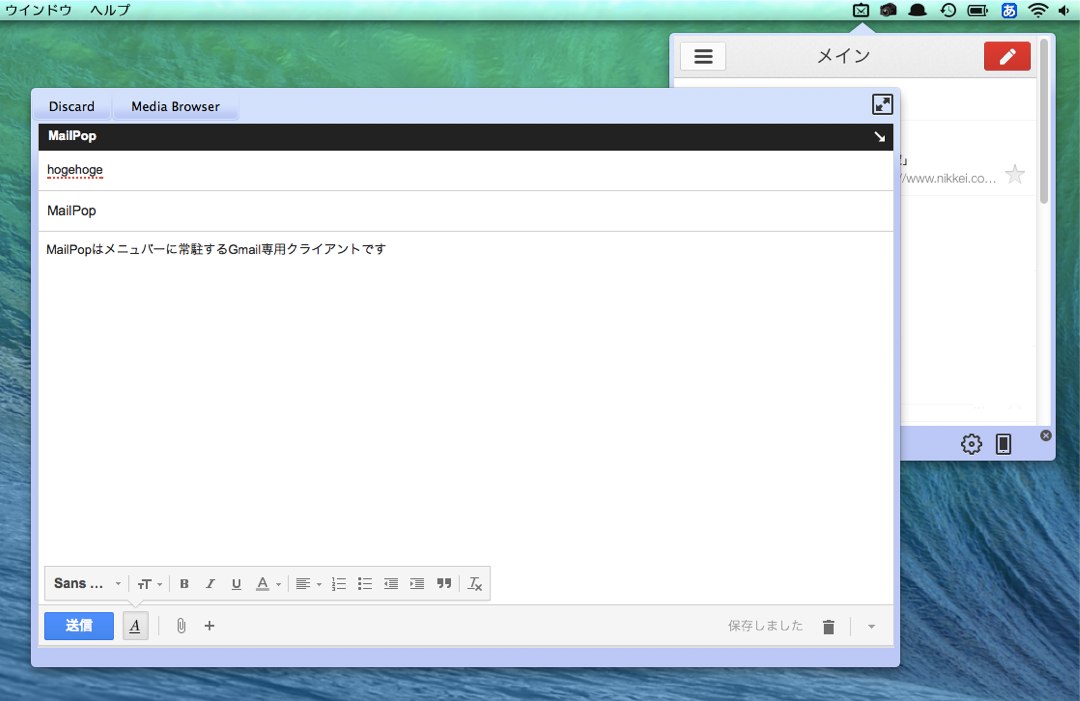This screenshot has height=701, width=1080.
Task: Close the MailPop panel with x
Action: click(1046, 435)
